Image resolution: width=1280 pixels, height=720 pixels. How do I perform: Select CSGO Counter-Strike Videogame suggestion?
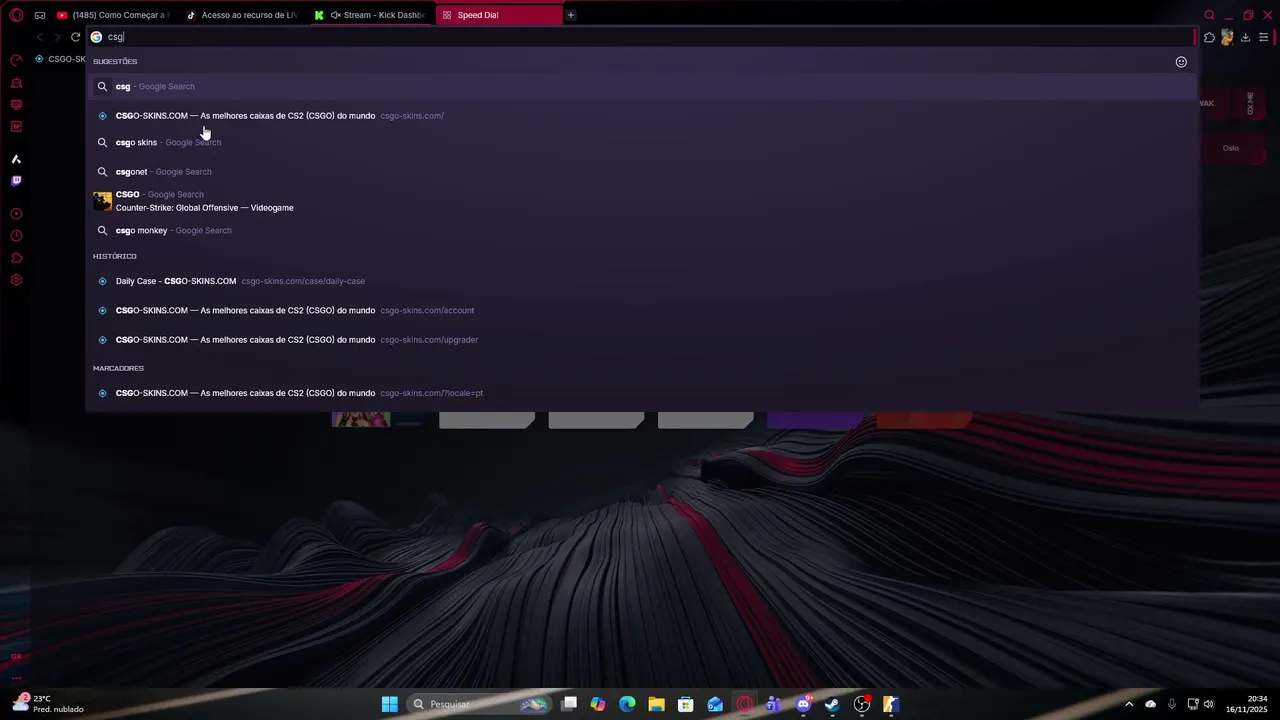tap(640, 201)
